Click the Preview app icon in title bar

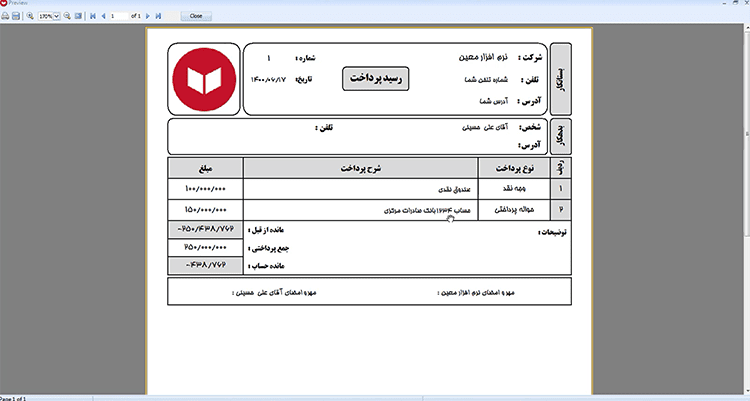3,3
